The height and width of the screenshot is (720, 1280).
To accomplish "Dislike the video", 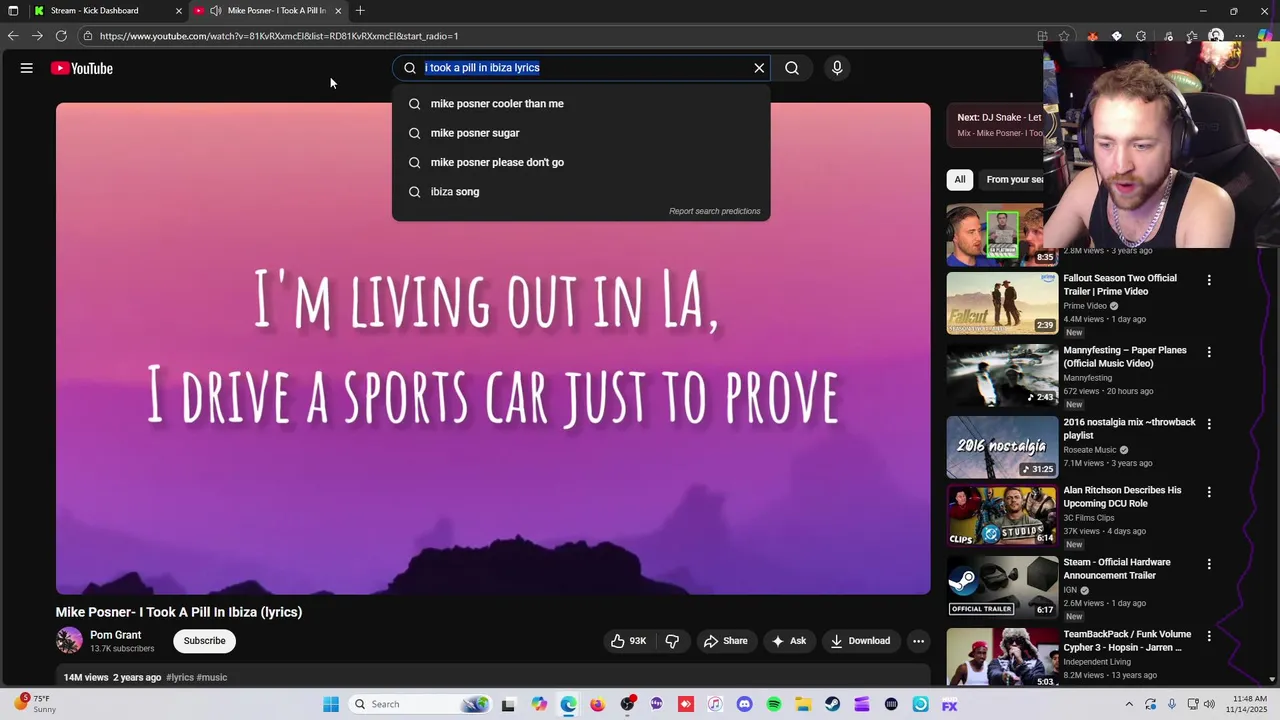I will click(x=672, y=641).
